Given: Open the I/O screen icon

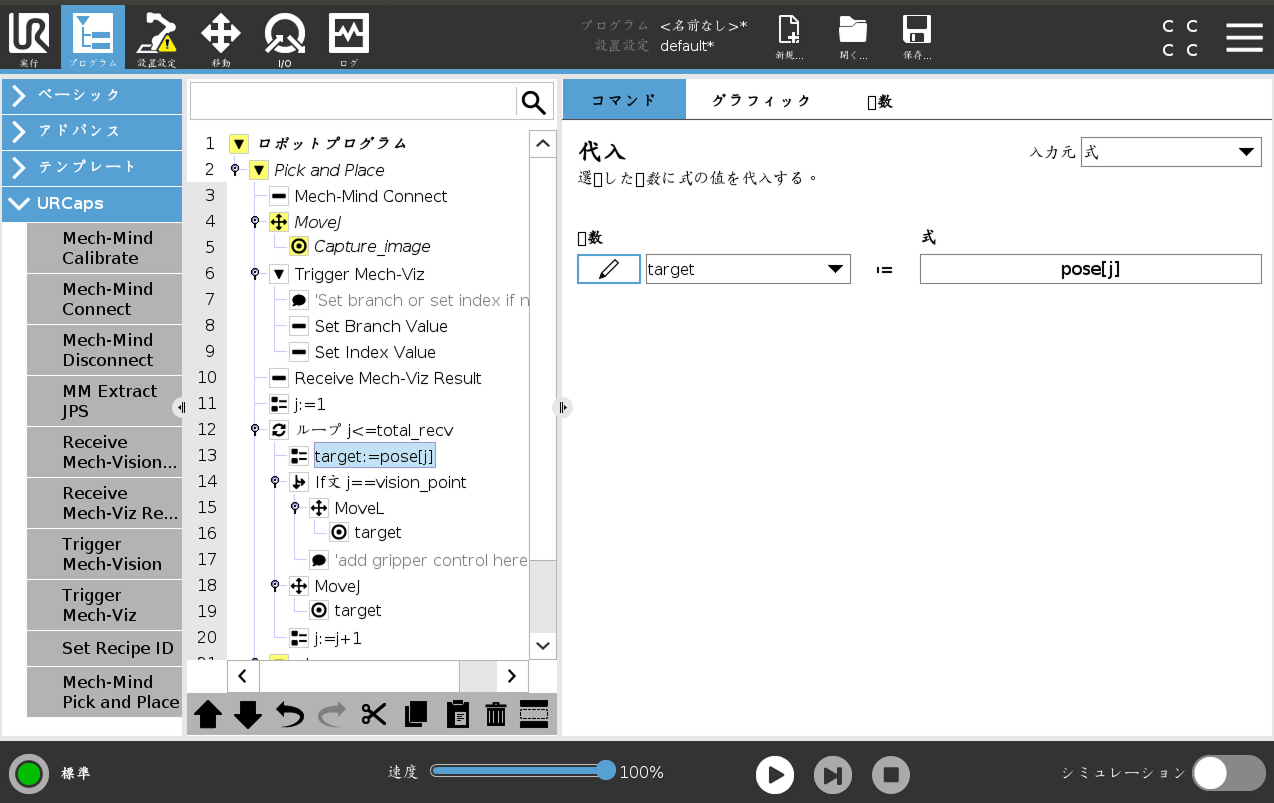Looking at the screenshot, I should pos(285,40).
